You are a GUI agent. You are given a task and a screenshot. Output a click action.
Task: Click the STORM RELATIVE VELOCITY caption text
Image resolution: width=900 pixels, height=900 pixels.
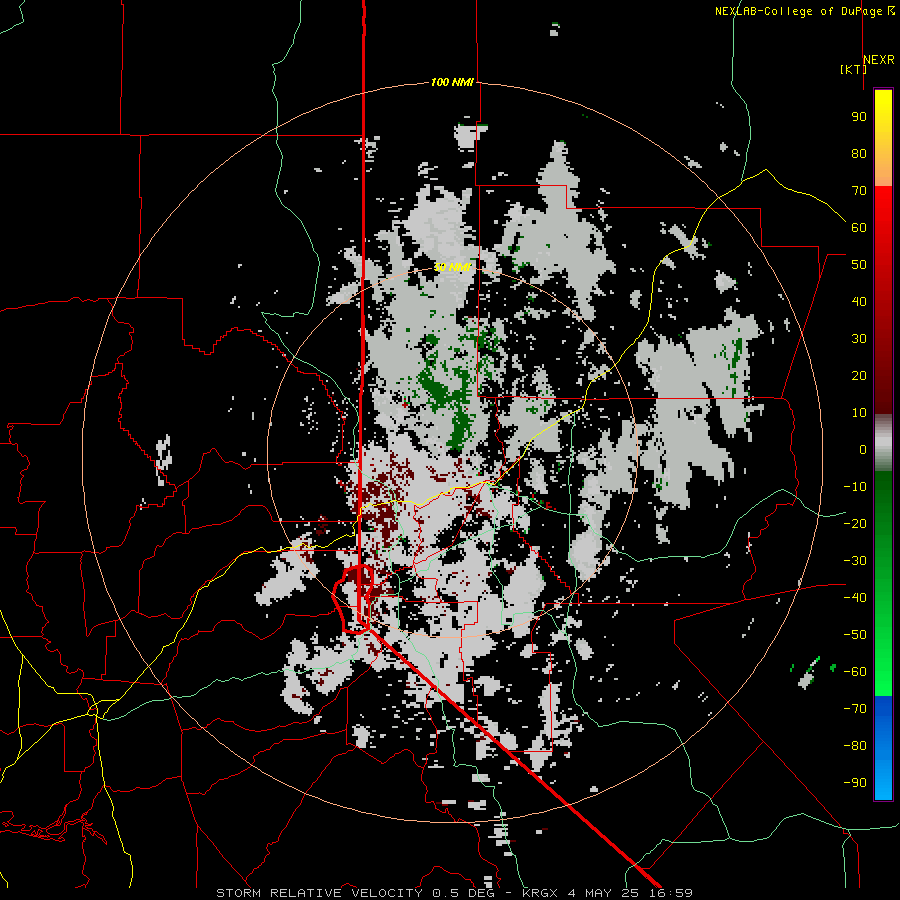click(319, 893)
